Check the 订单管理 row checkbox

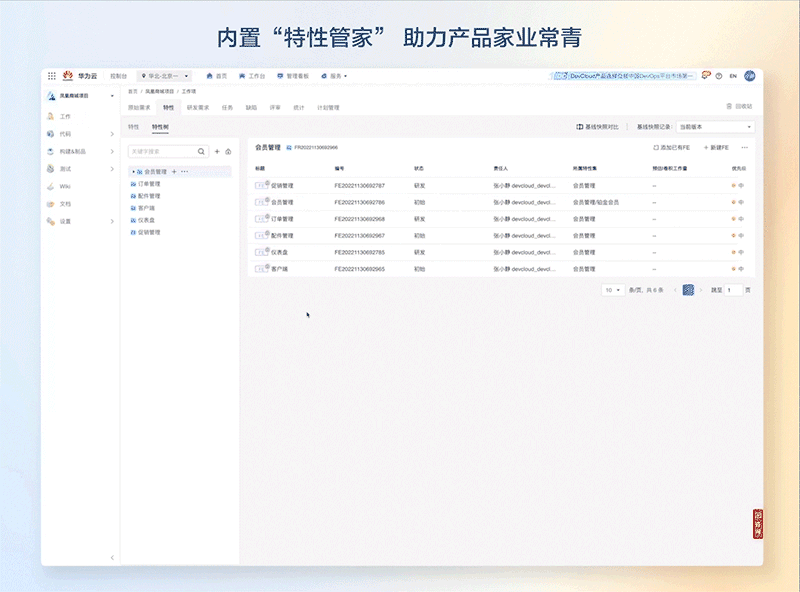click(x=254, y=218)
